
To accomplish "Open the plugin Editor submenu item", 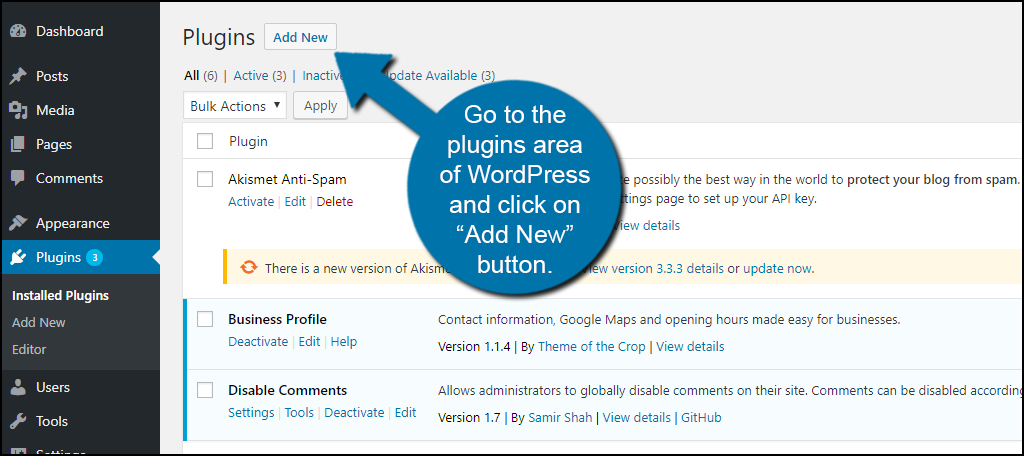I will coord(29,350).
